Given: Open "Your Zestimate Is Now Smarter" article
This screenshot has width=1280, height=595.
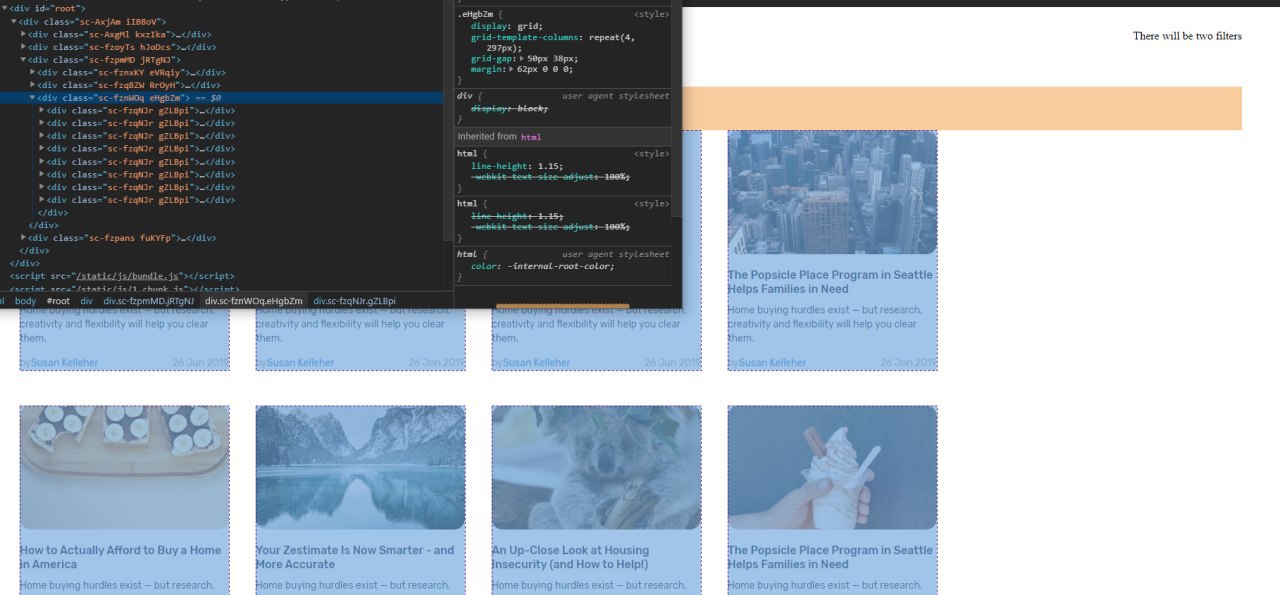Looking at the screenshot, I should [355, 557].
